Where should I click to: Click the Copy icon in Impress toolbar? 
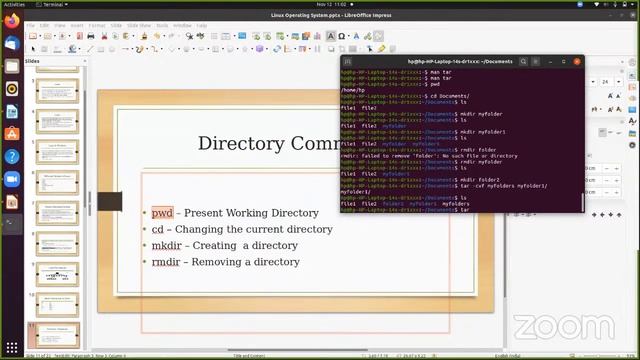pyautogui.click(x=116, y=36)
